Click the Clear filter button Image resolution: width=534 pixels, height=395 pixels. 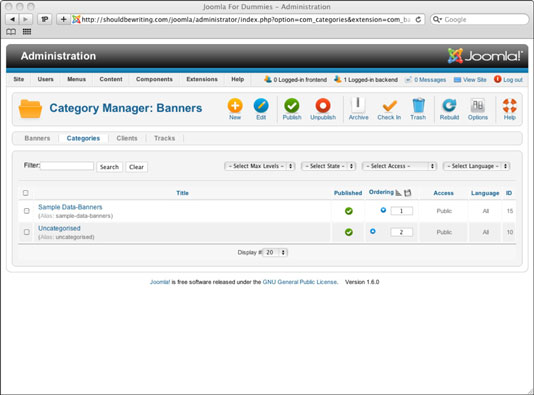click(x=136, y=167)
